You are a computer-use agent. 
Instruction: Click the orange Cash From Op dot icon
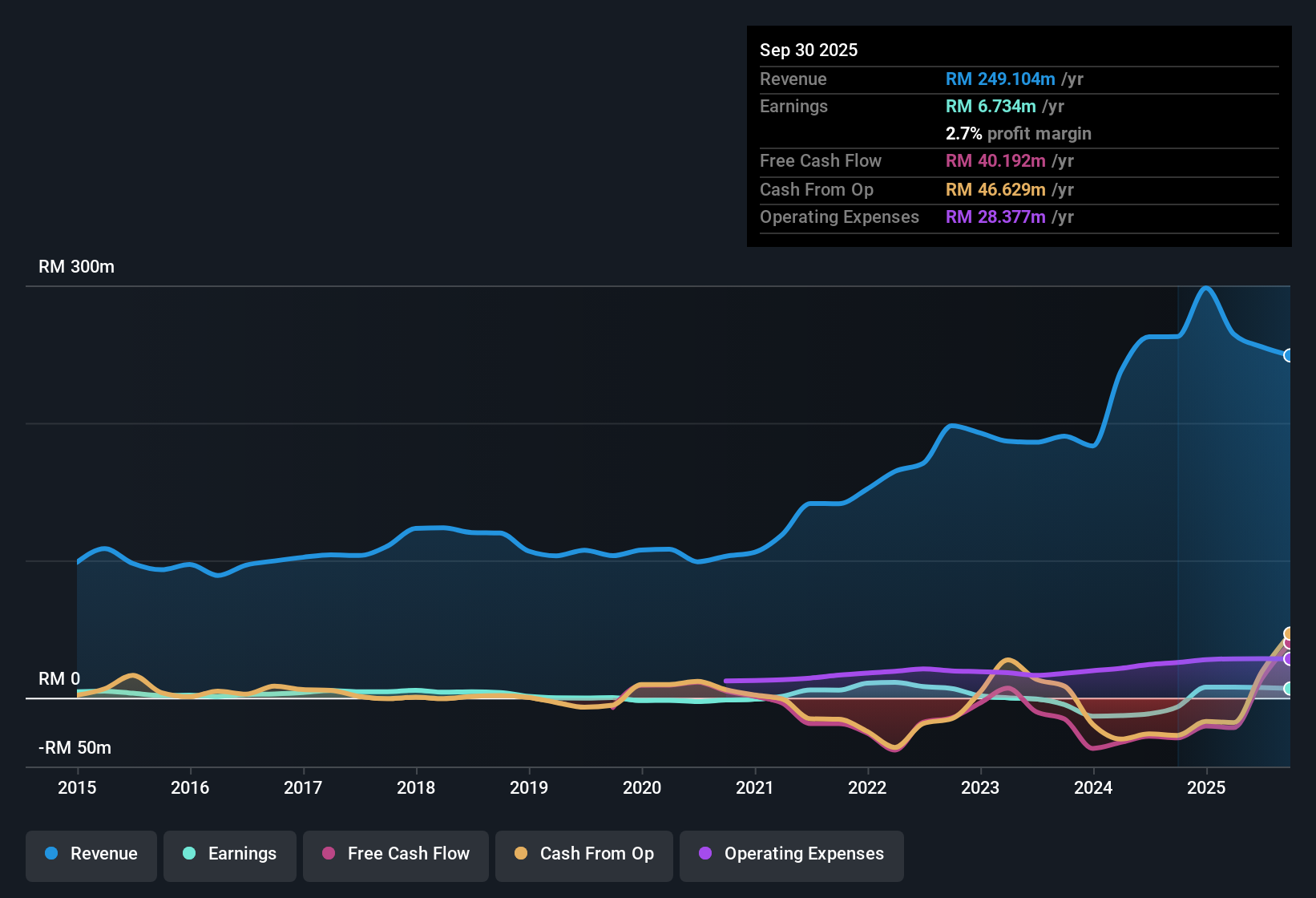coord(521,854)
